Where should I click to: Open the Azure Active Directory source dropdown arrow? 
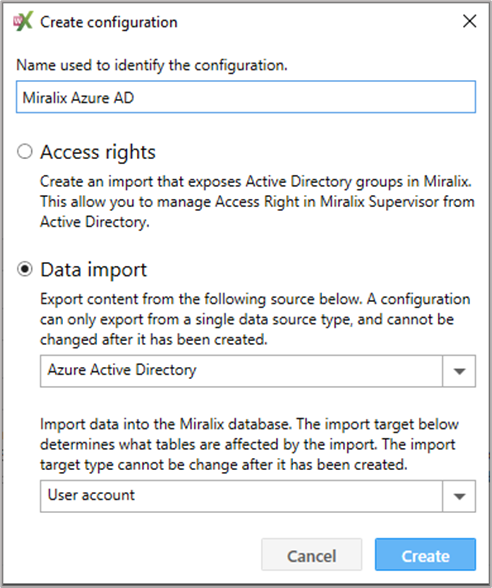coord(459,371)
